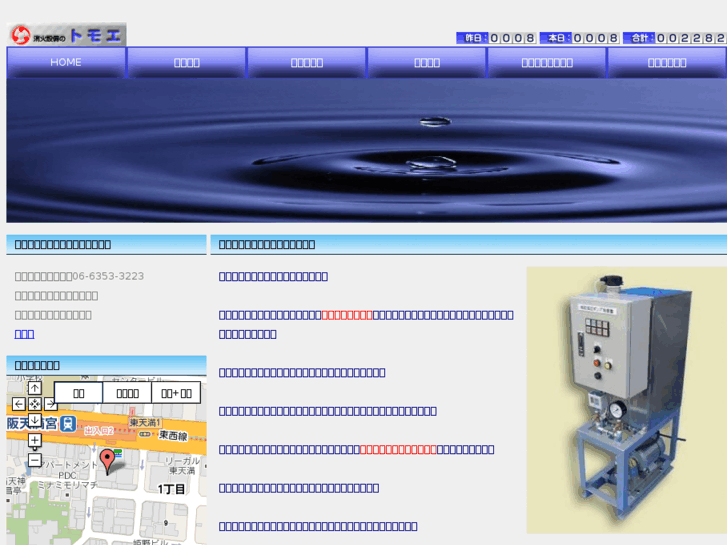Open the blue underlined link under phone number
Image resolution: width=727 pixels, height=545 pixels.
click(x=25, y=334)
